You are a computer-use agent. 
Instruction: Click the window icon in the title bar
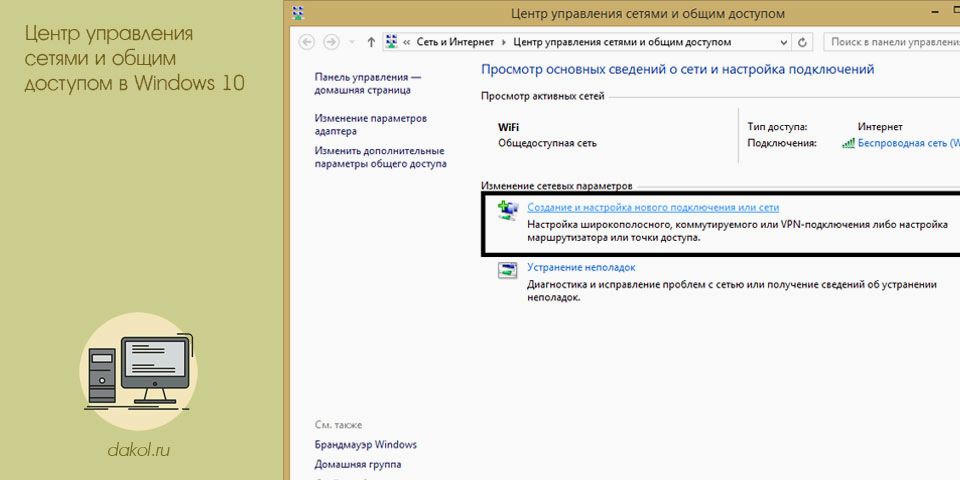point(298,12)
